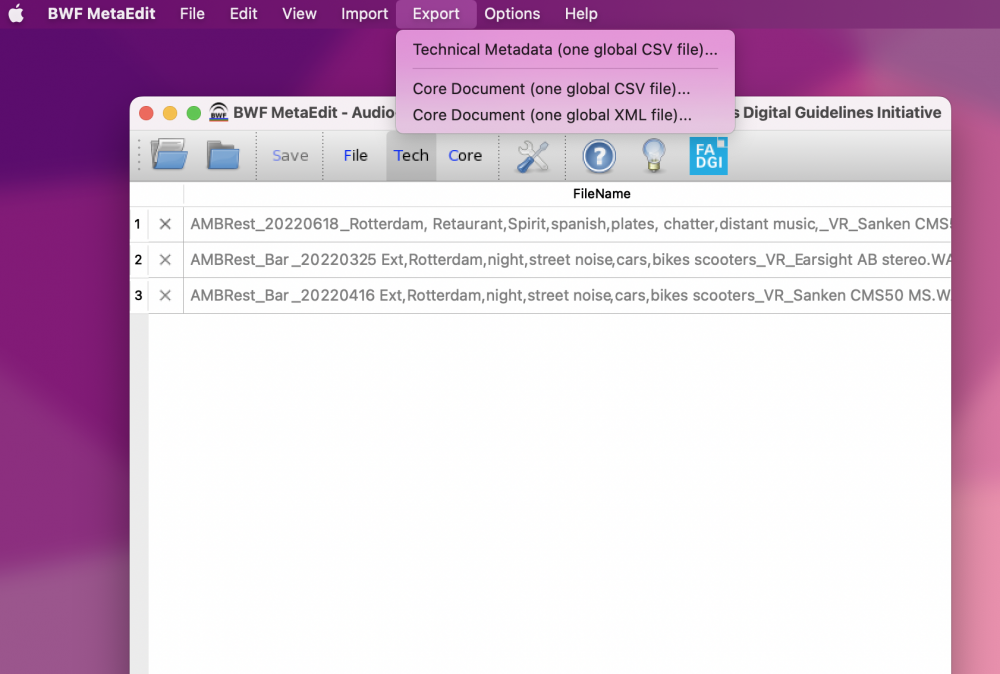This screenshot has height=674, width=1000.
Task: Click the FADGI logo icon
Action: [708, 156]
